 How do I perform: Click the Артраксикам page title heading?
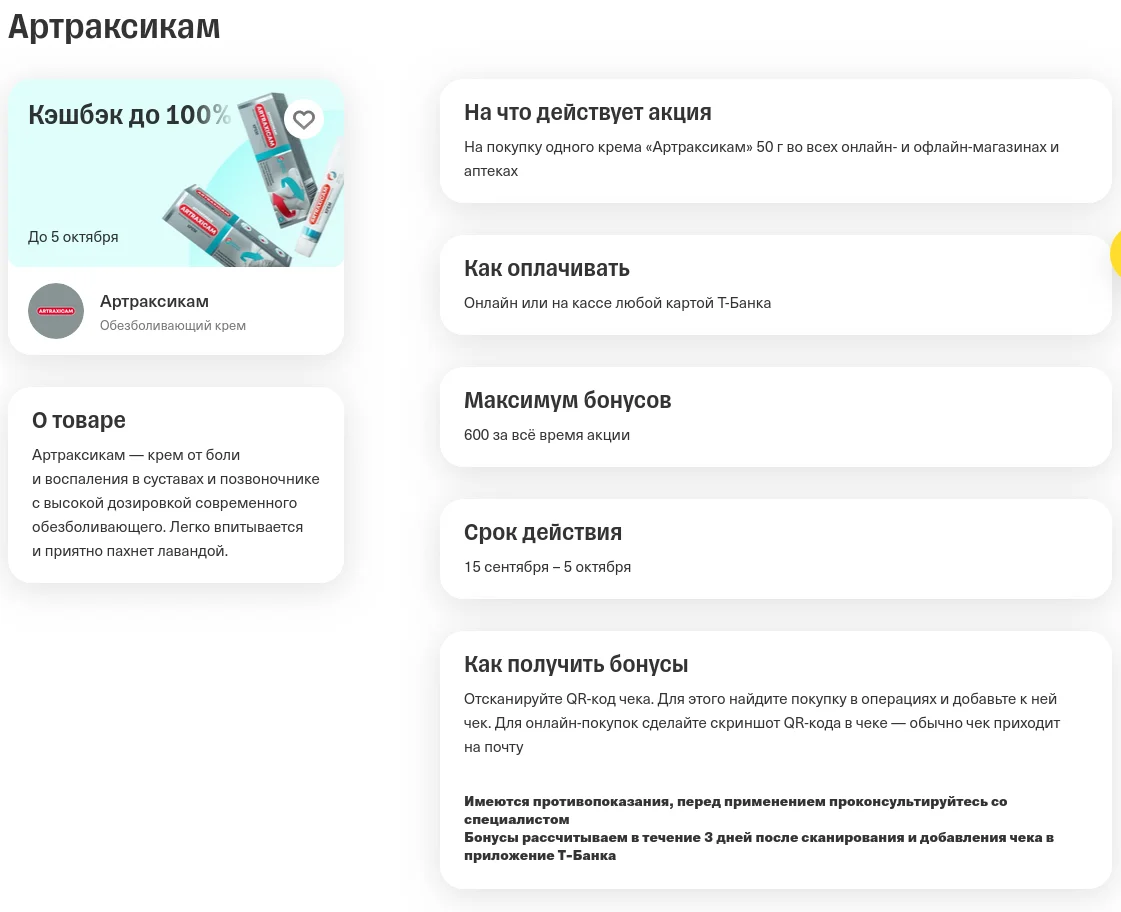click(114, 26)
